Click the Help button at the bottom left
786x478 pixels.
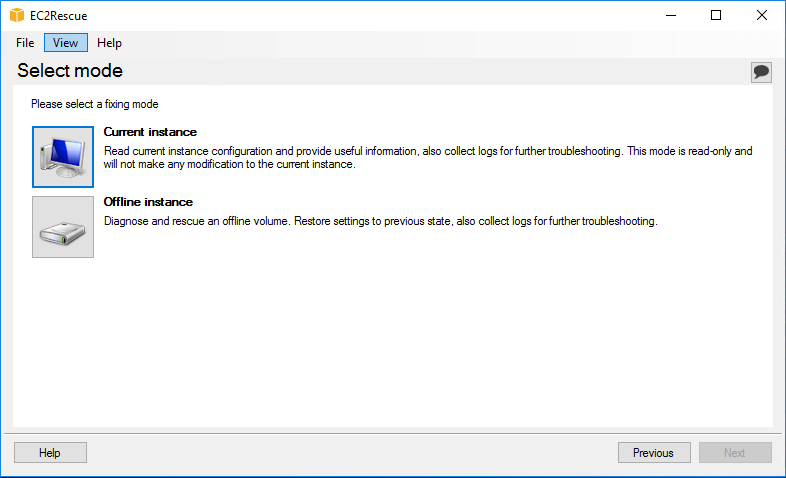click(x=50, y=452)
